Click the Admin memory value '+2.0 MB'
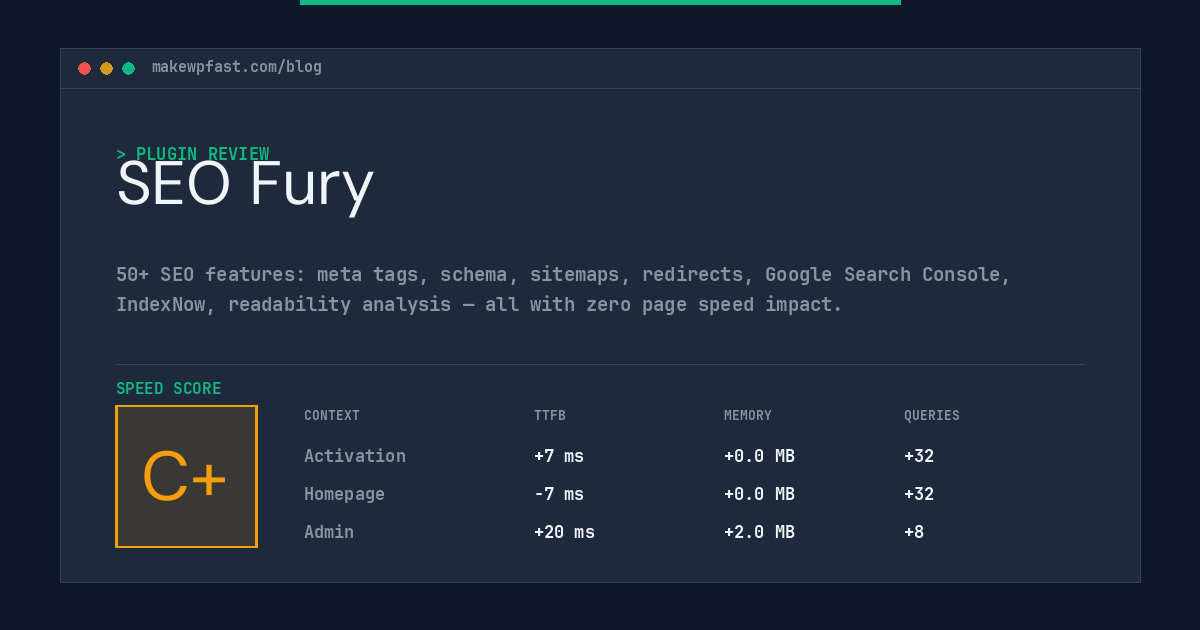 pos(759,532)
